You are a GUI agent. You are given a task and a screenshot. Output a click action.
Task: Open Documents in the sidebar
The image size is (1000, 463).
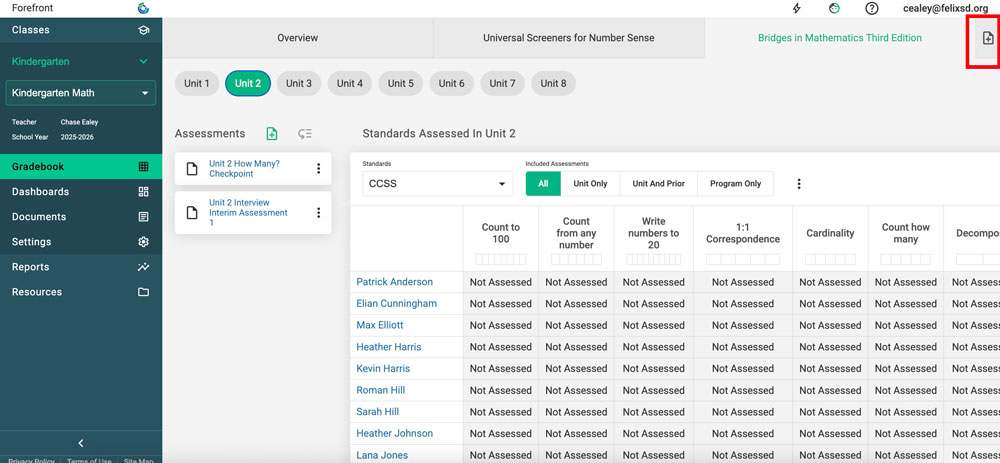coord(81,217)
